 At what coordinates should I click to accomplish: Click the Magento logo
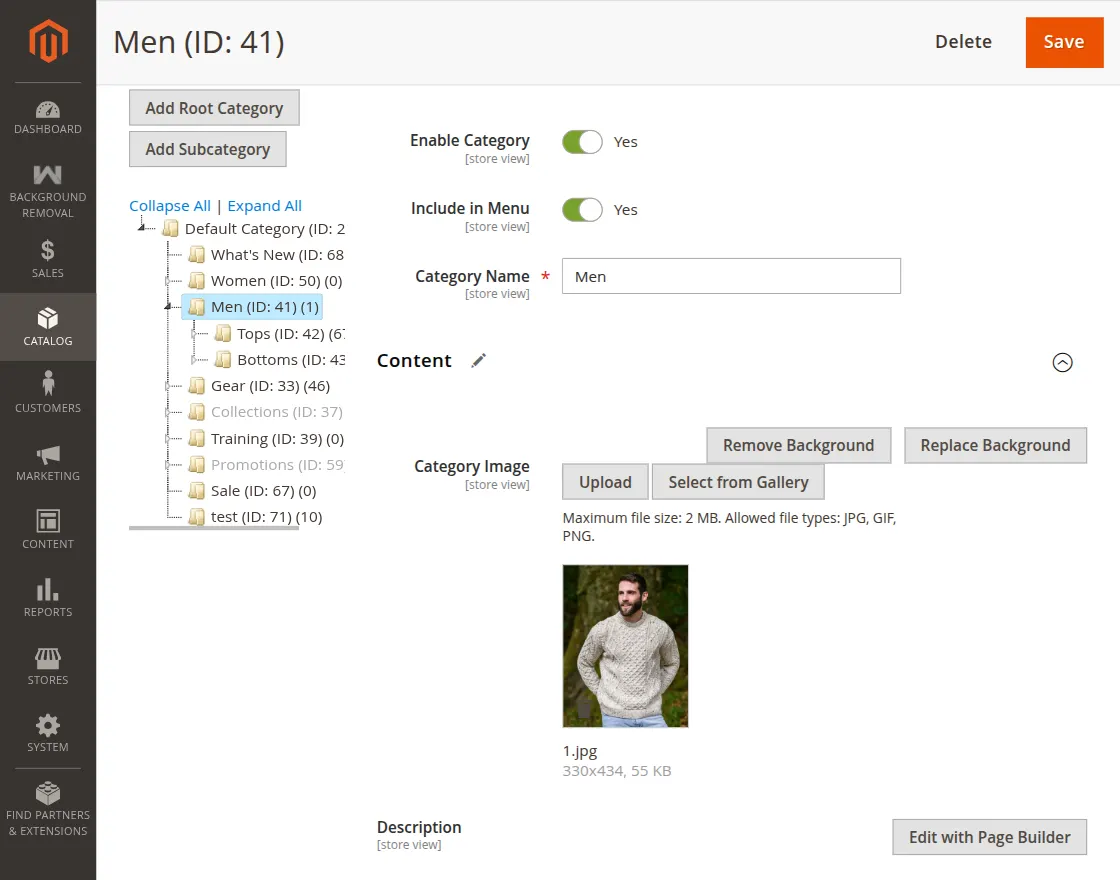(47, 40)
